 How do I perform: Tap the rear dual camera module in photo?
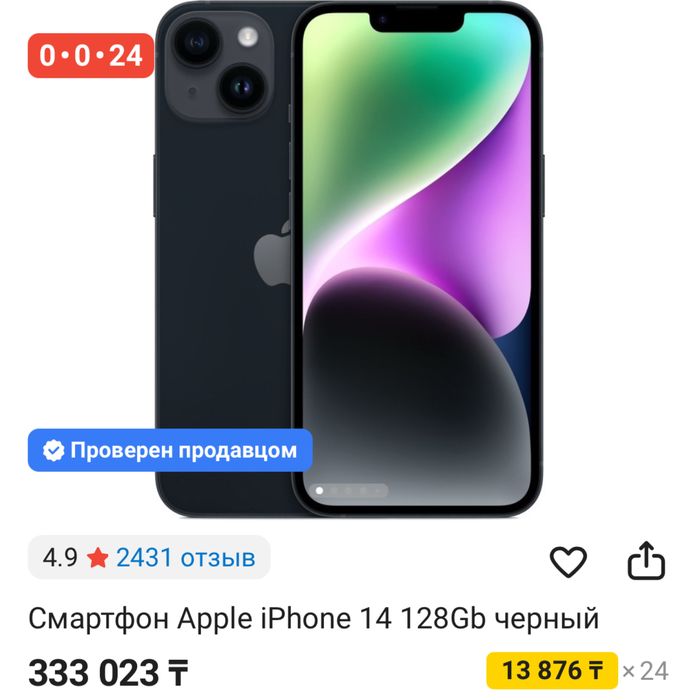pos(218,64)
